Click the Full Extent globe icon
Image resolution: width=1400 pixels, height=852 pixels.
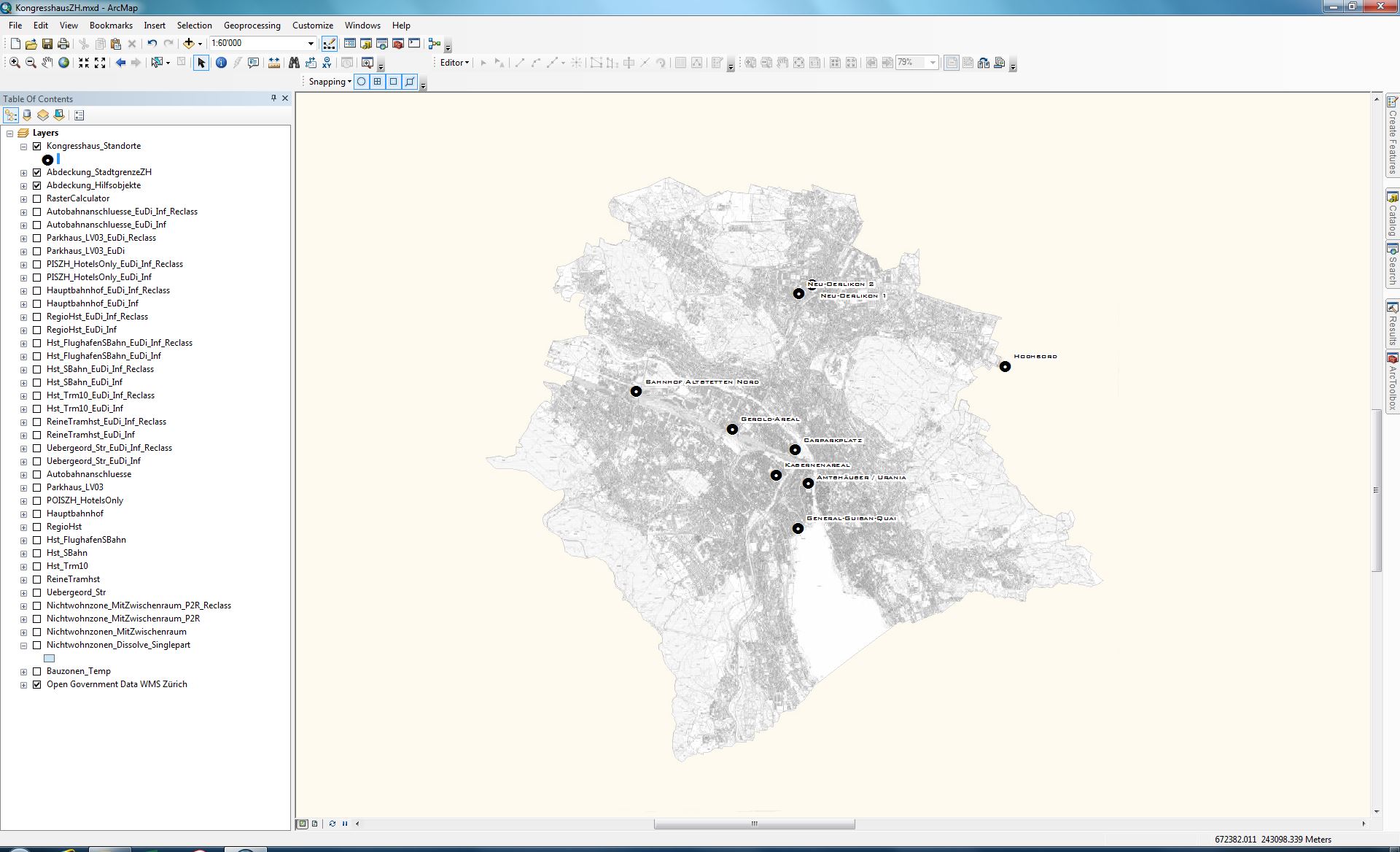pos(64,63)
